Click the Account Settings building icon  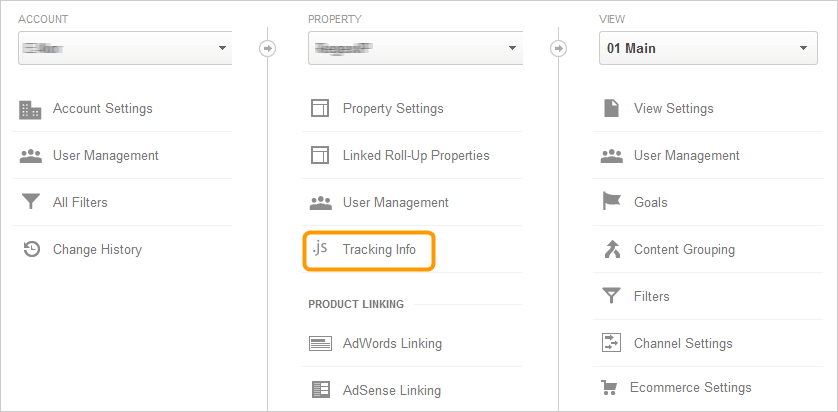(x=30, y=109)
